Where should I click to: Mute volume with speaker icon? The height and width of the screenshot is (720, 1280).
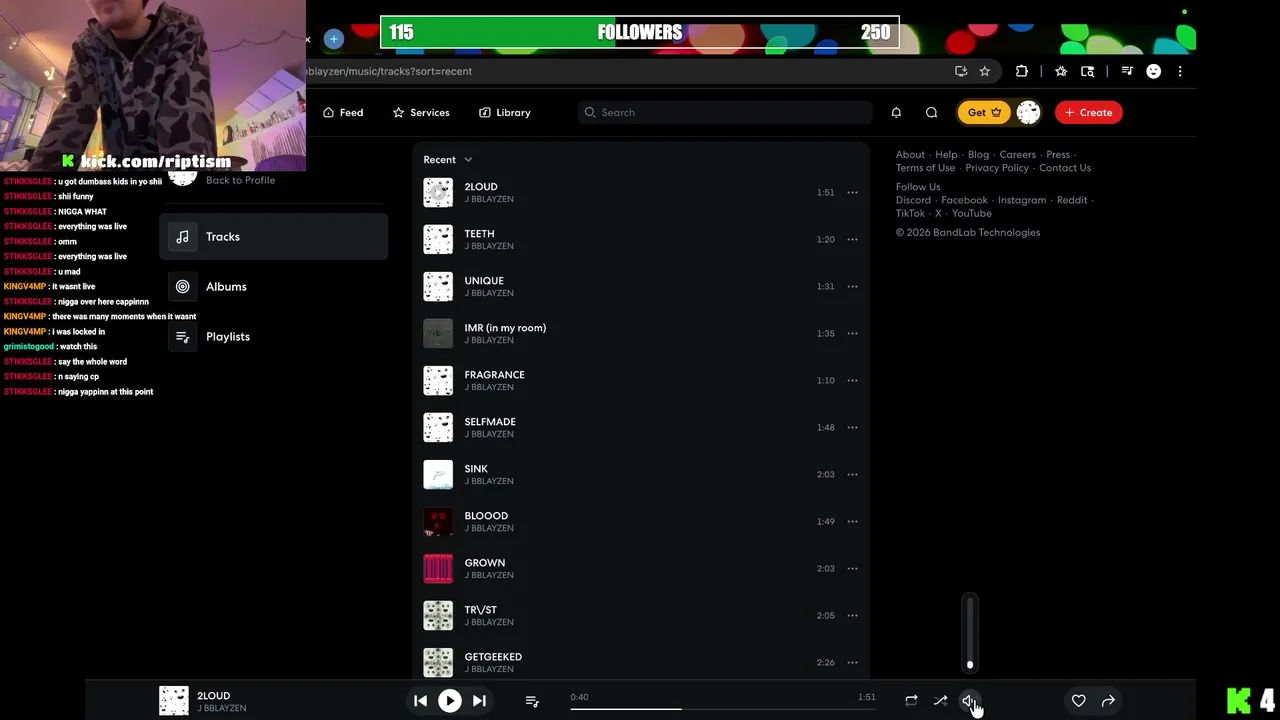(x=969, y=701)
